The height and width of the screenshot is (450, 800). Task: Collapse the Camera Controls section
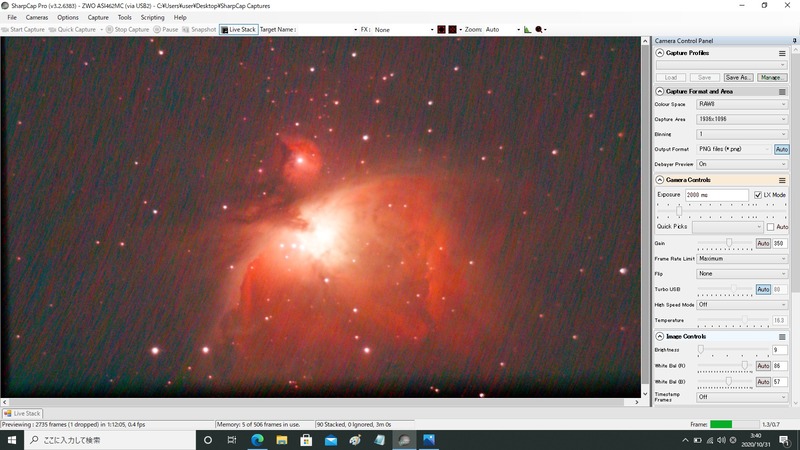pyautogui.click(x=660, y=180)
